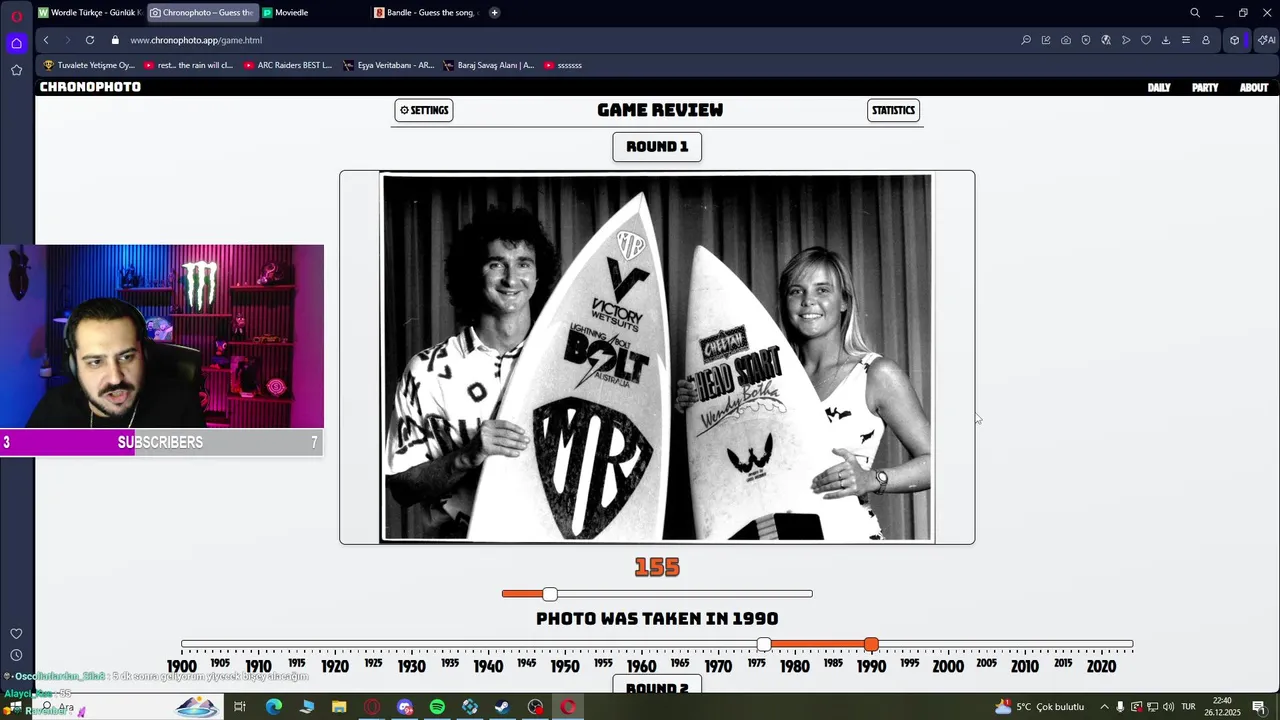Click the edit pencil icon in address bar

(1046, 40)
